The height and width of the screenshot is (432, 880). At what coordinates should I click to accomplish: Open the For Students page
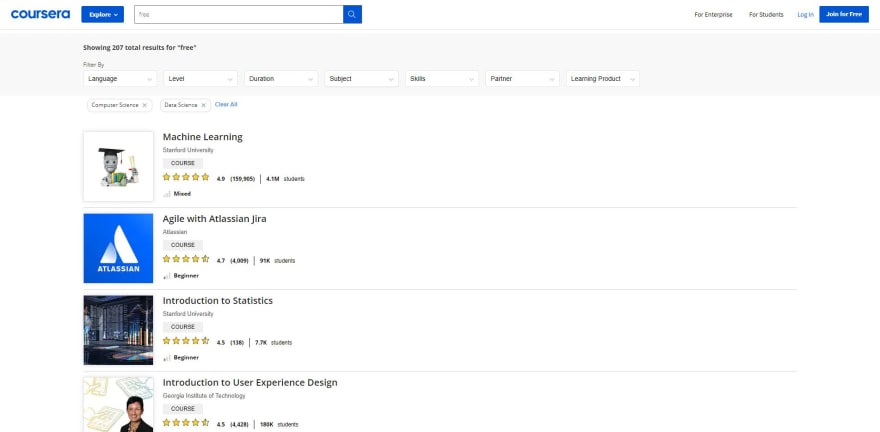[x=766, y=15]
